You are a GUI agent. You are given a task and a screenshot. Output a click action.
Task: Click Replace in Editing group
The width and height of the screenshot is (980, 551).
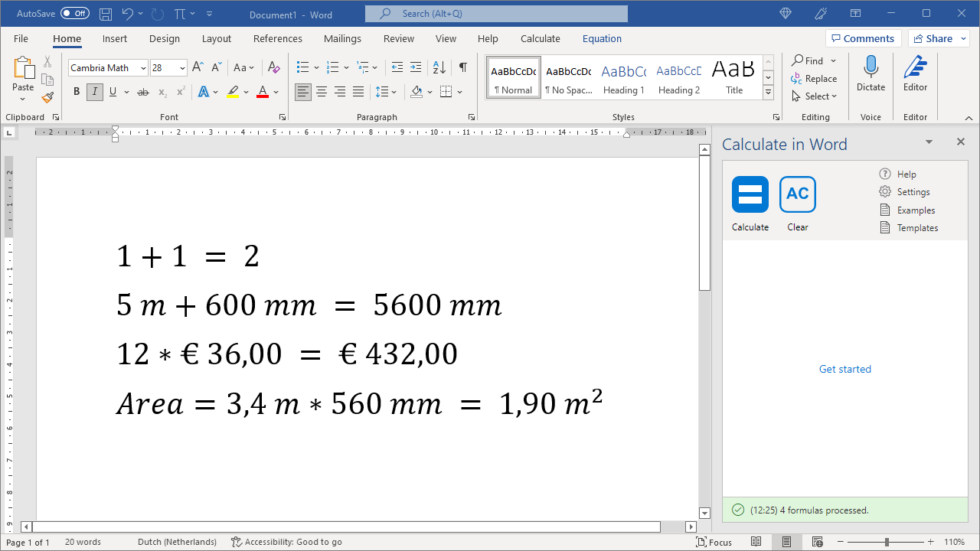(813, 79)
